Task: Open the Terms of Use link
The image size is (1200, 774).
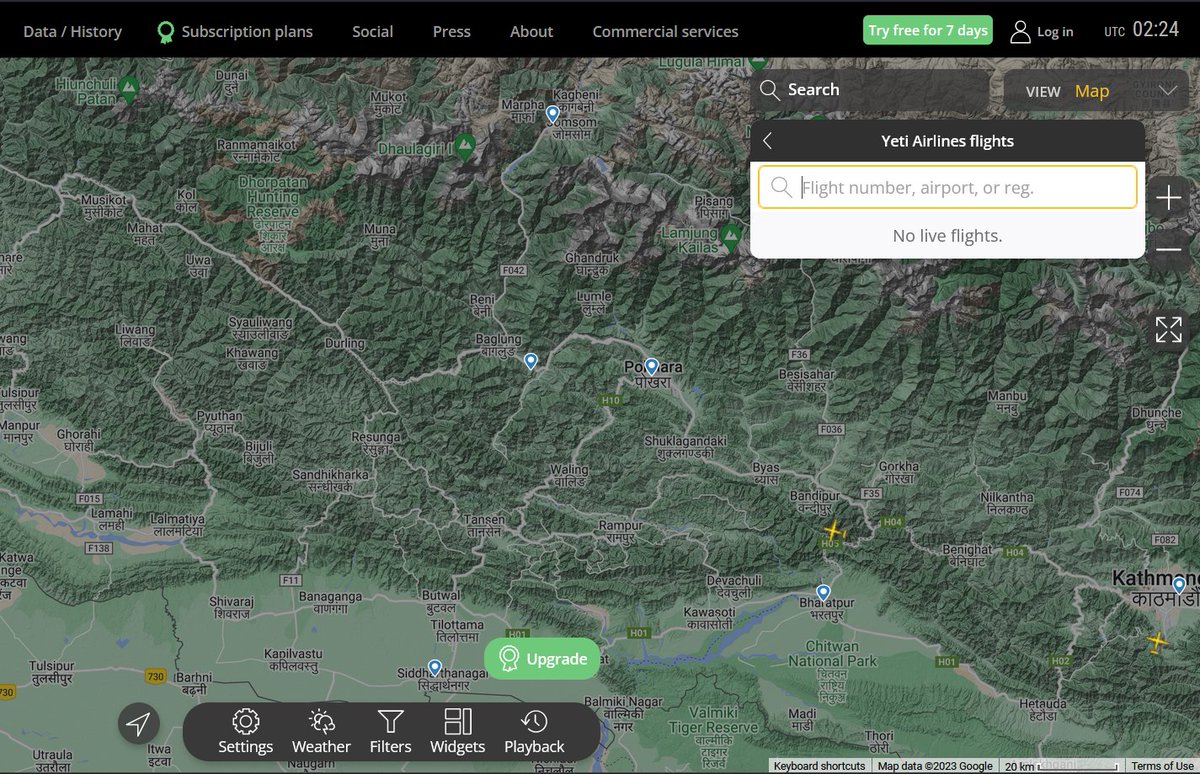Action: tap(1163, 766)
